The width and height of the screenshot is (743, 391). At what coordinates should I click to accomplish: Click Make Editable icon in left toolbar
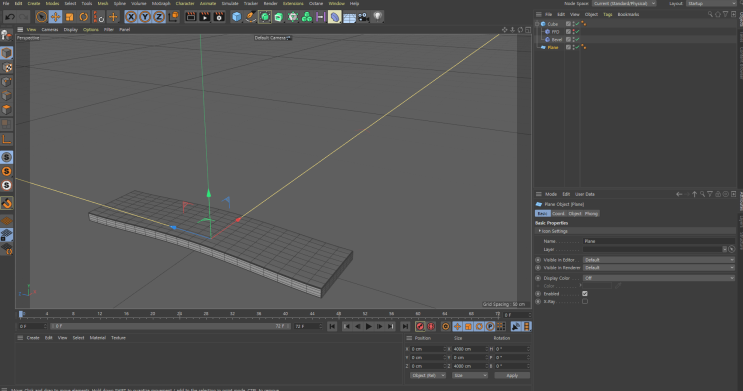coord(7,35)
